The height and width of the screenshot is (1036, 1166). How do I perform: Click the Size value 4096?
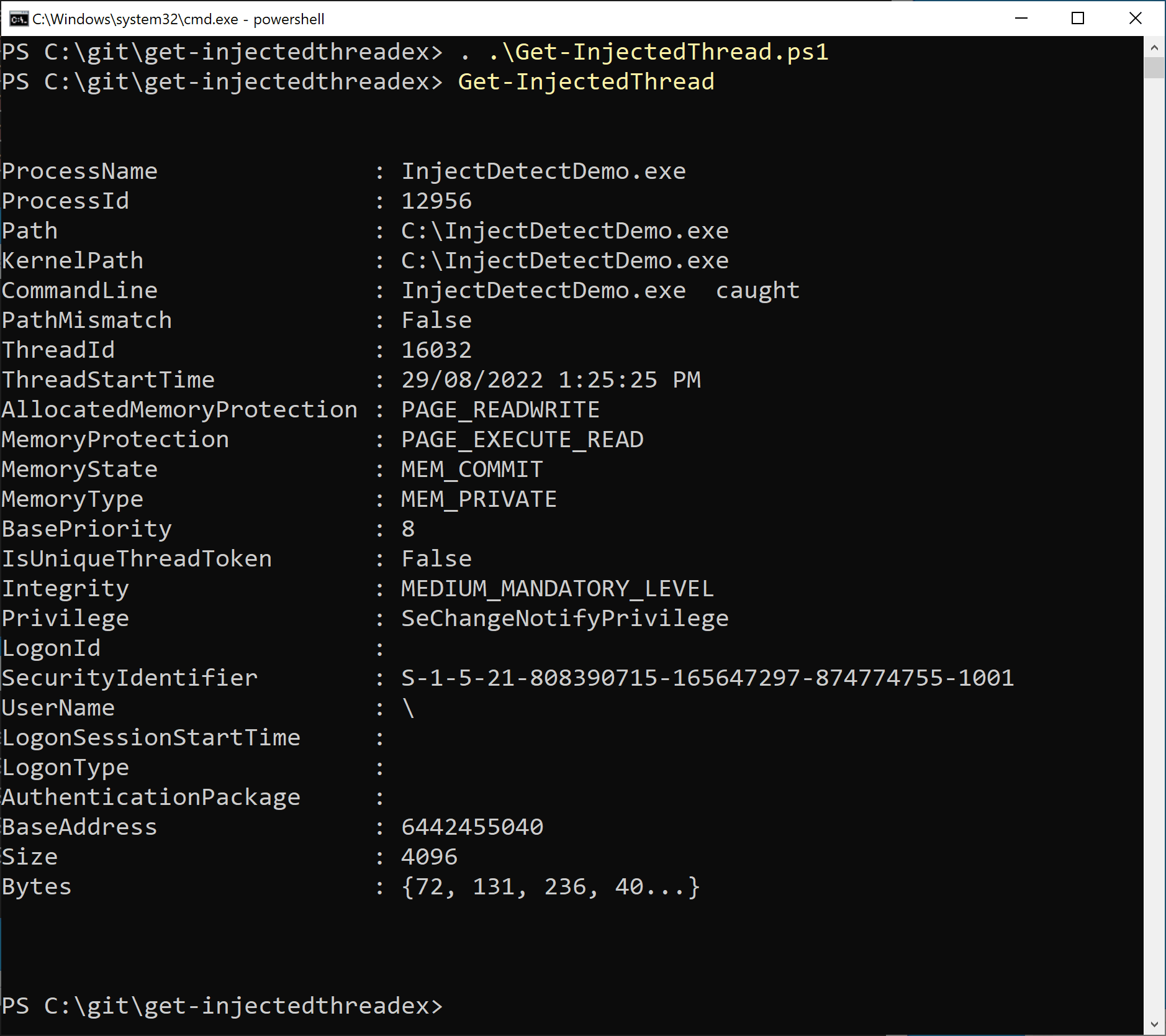429,857
